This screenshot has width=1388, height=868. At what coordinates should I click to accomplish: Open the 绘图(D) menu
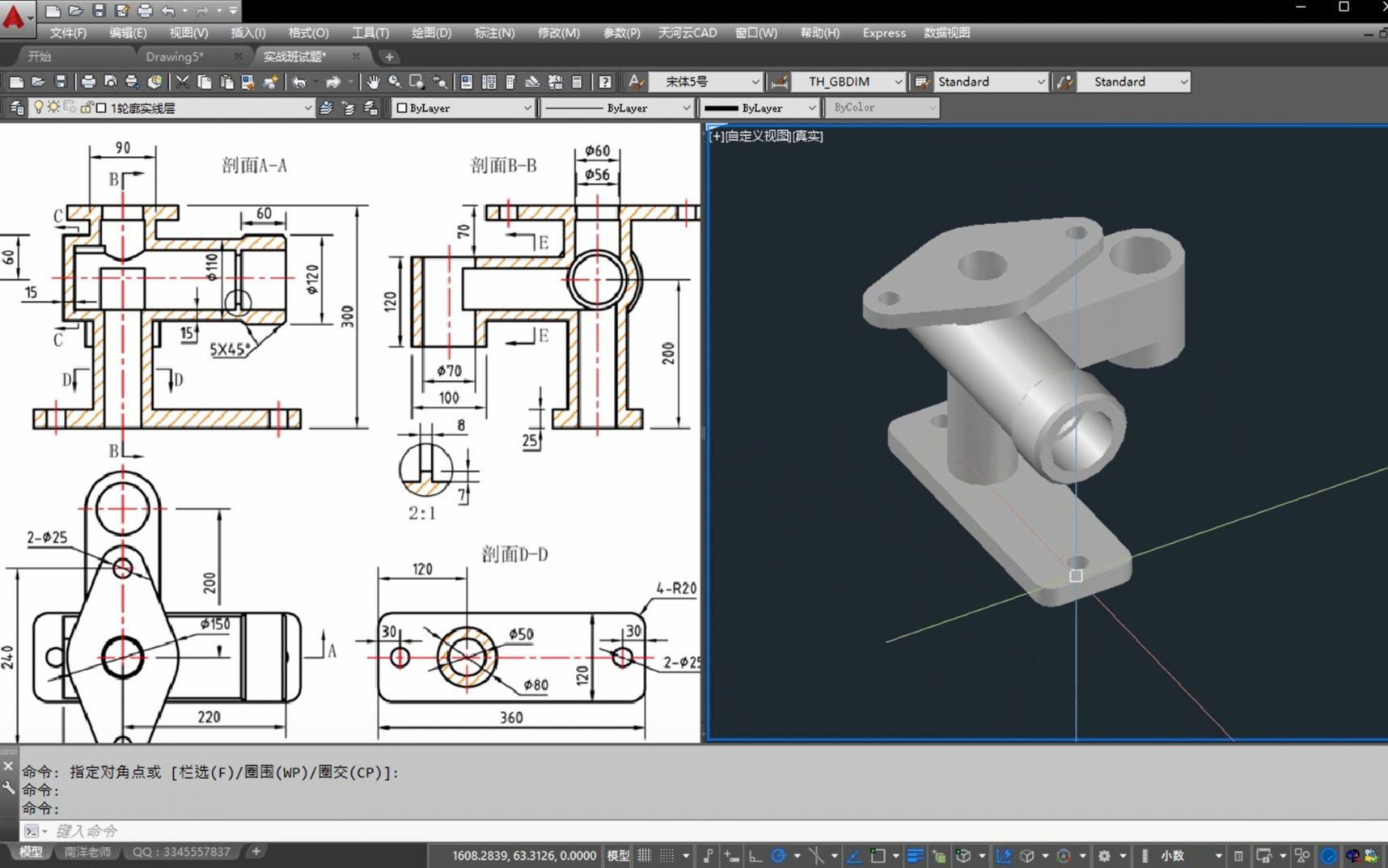(431, 32)
